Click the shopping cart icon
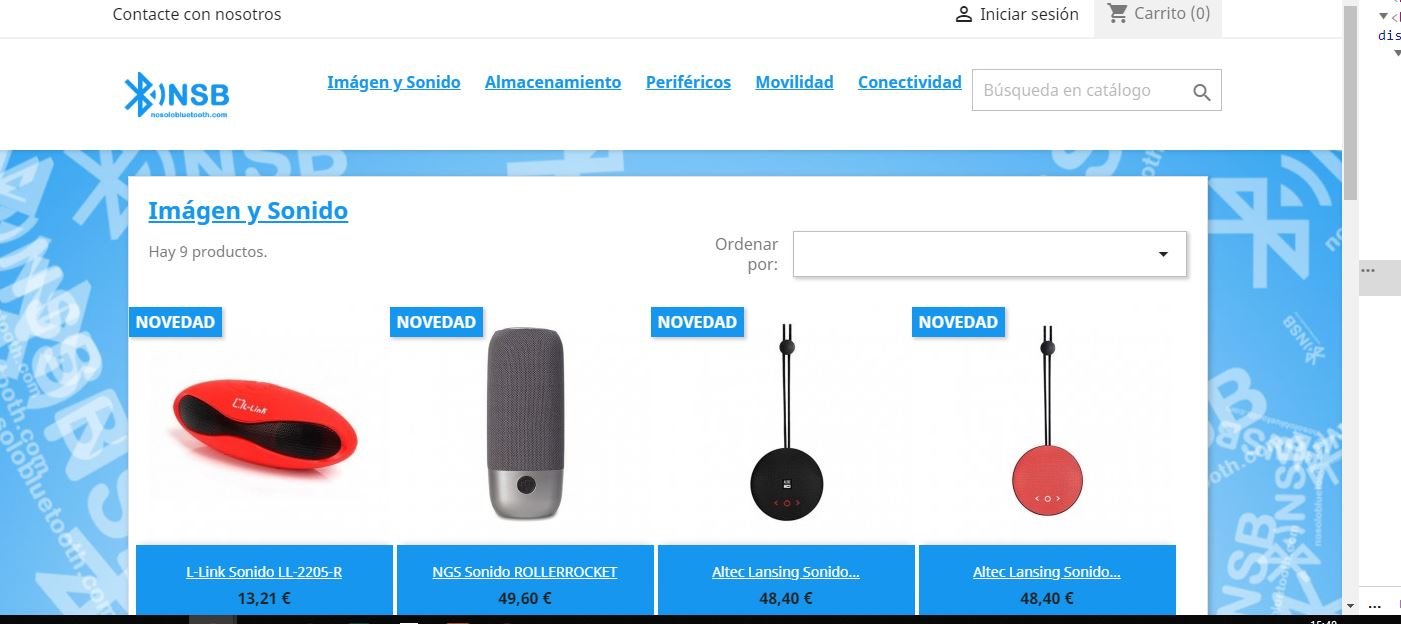The height and width of the screenshot is (624, 1401). pyautogui.click(x=1117, y=14)
